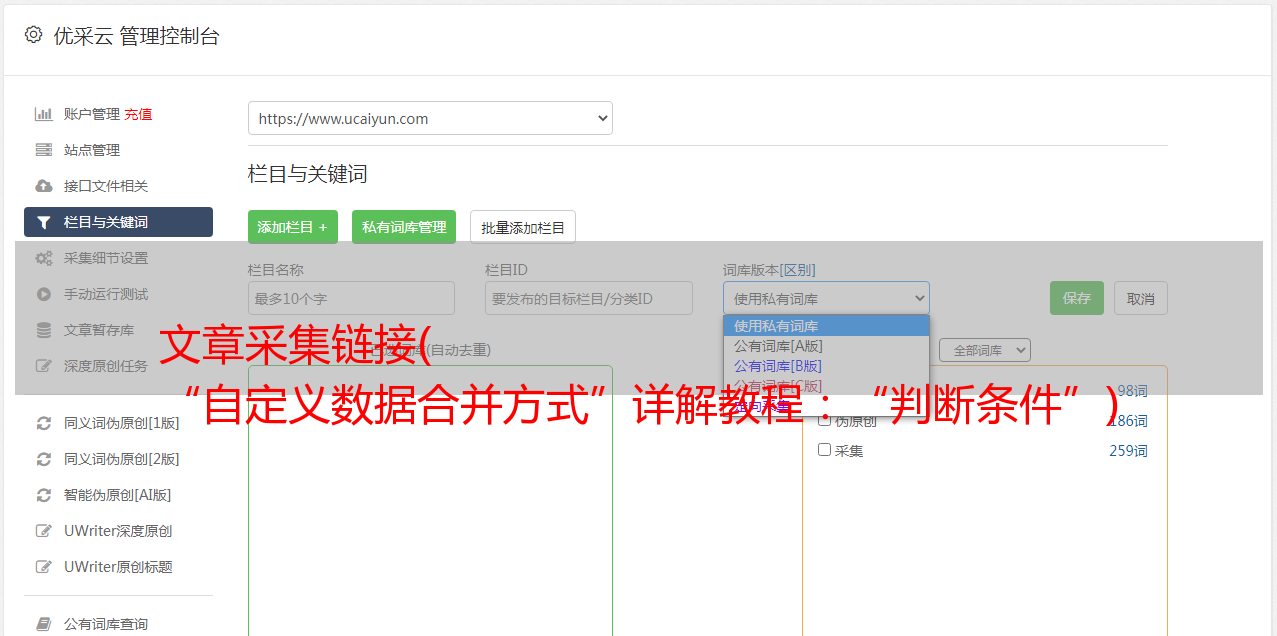Click the green 保存 button

[1077, 298]
